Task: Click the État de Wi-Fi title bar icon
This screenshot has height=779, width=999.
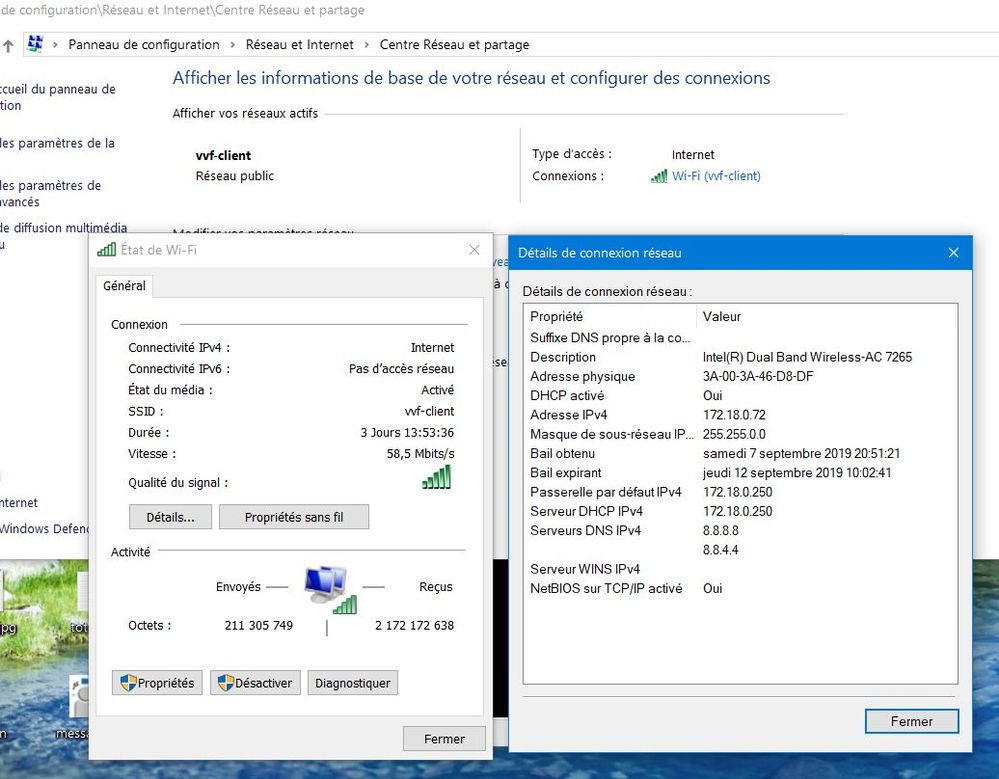Action: (x=106, y=250)
